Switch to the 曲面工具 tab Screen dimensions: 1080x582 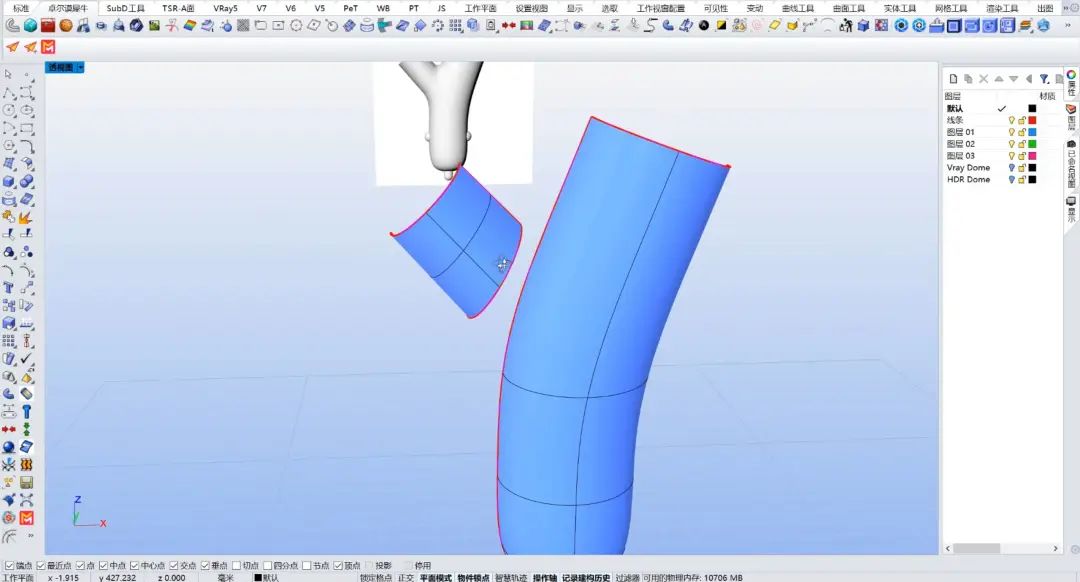849,8
